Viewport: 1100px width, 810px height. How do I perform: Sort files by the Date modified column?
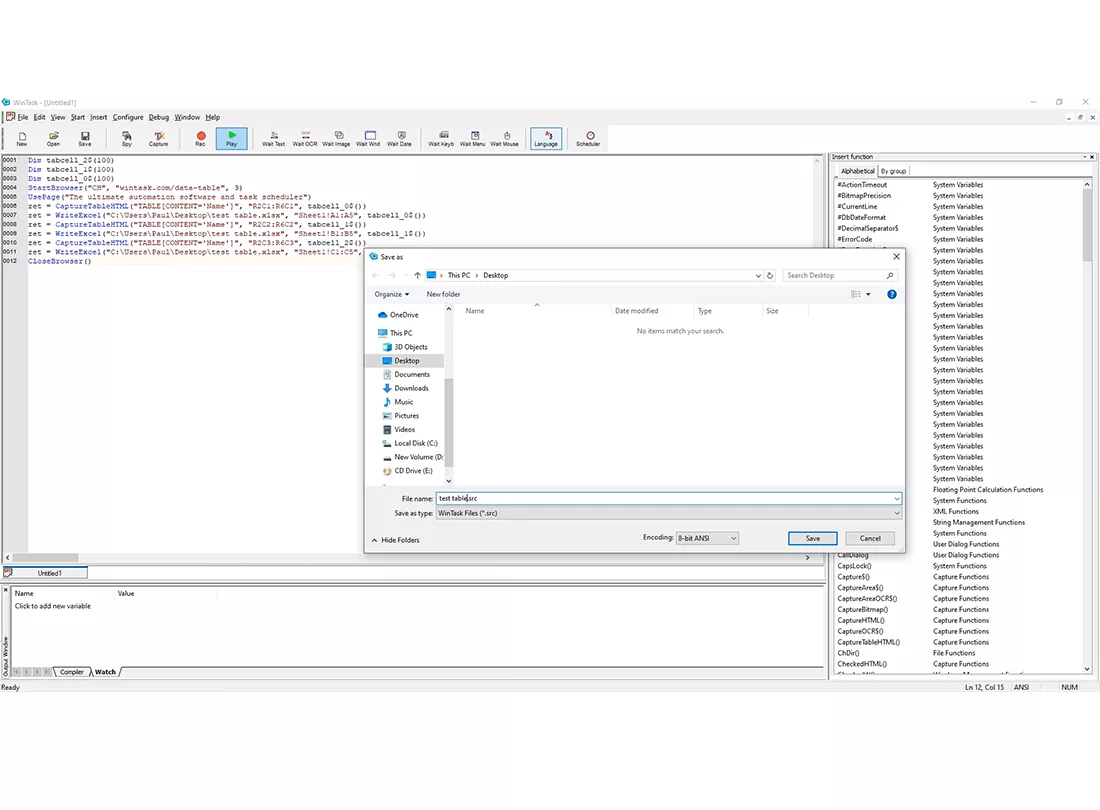(636, 311)
